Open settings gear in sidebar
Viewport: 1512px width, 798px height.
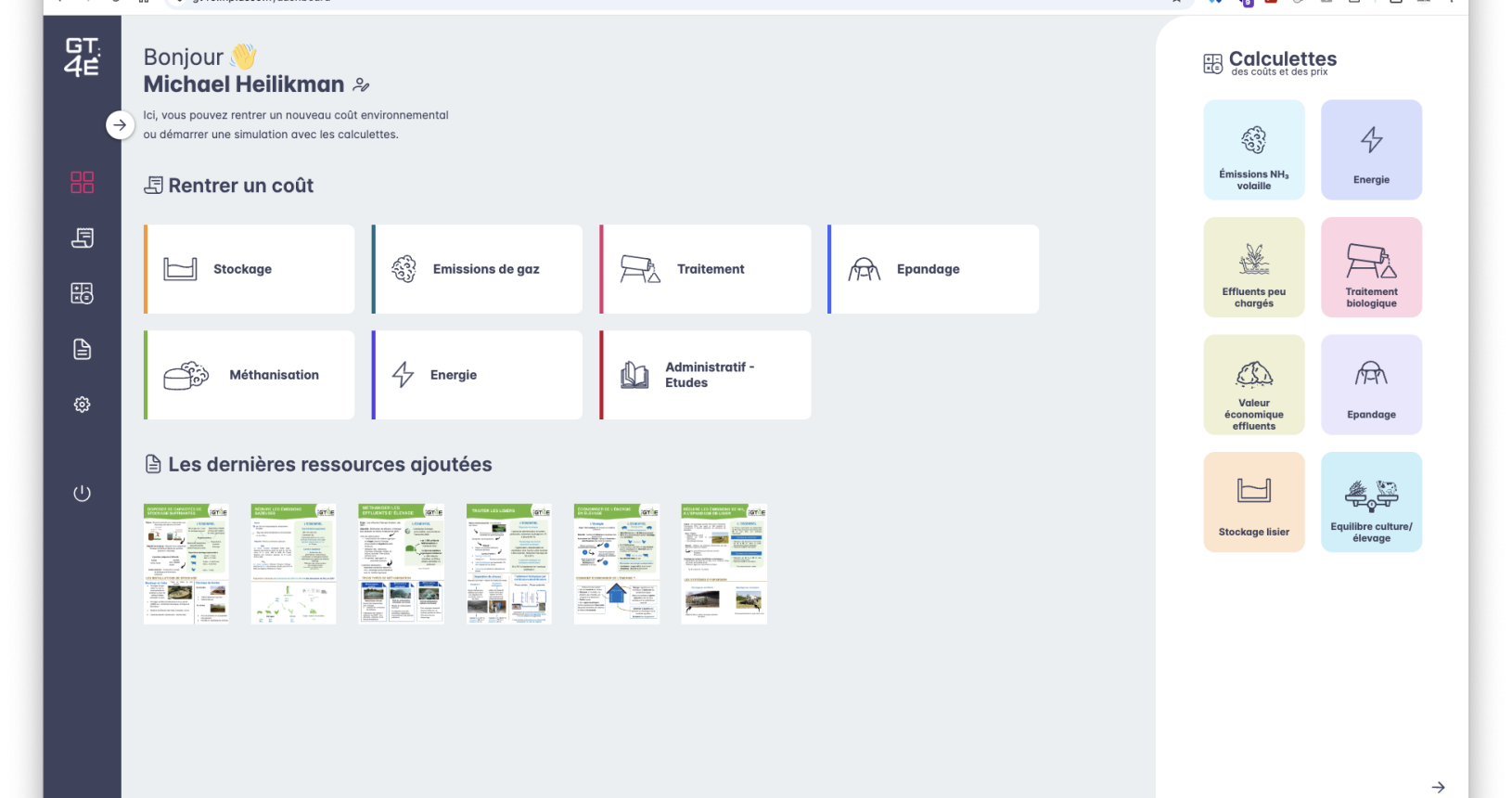(x=82, y=405)
